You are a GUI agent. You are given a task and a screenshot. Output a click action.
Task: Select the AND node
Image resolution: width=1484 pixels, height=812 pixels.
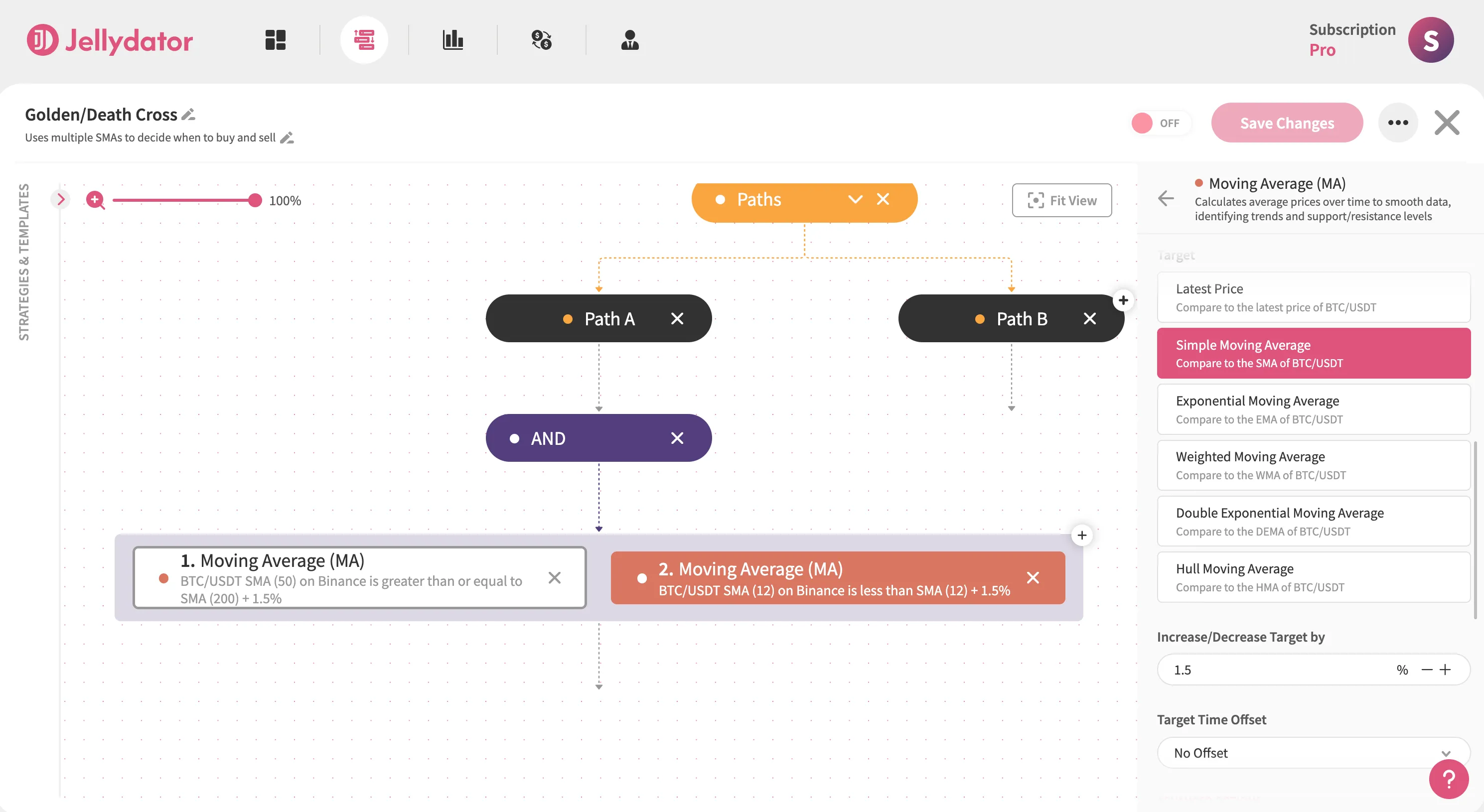598,438
